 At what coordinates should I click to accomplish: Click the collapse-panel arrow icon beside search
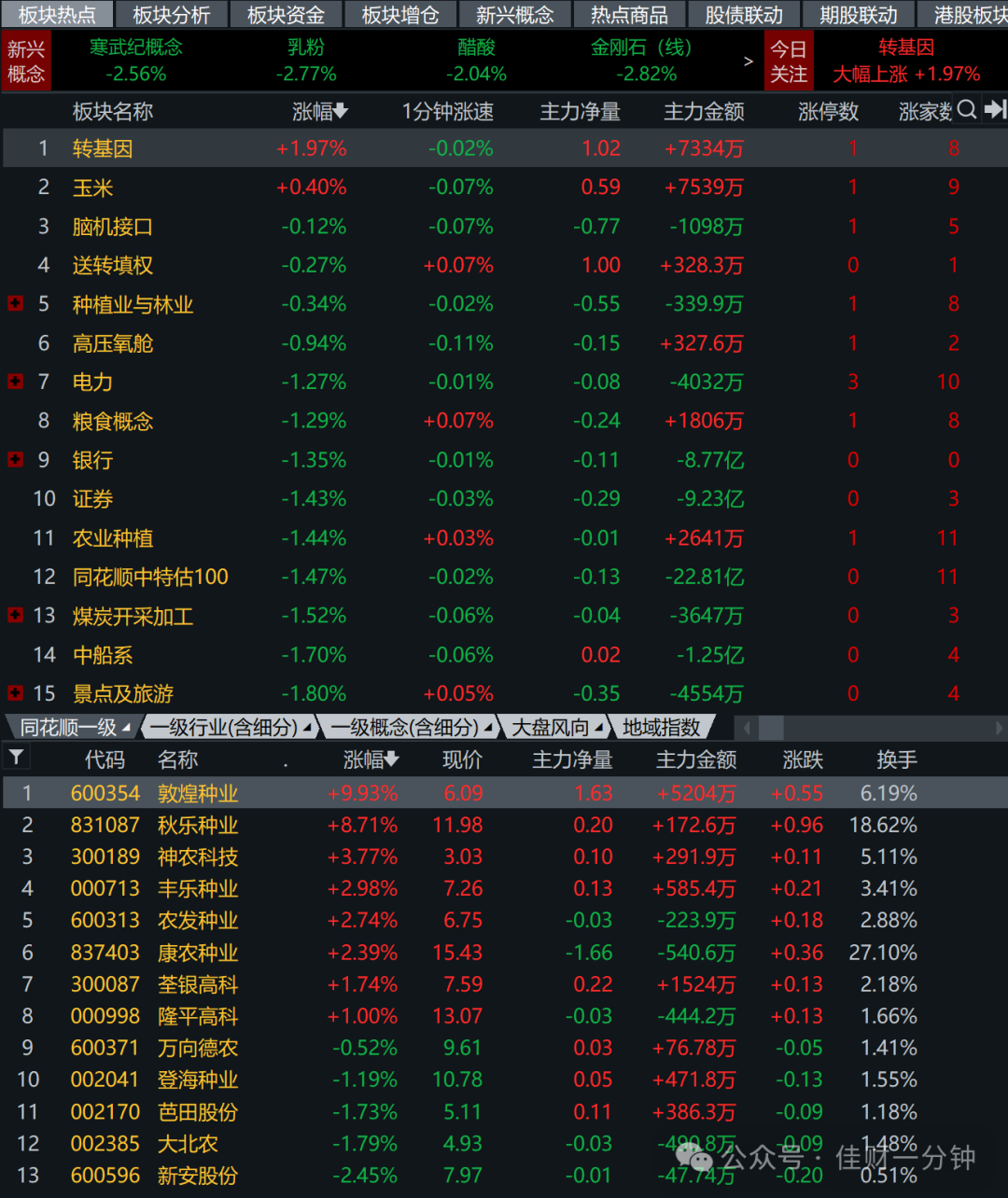995,110
